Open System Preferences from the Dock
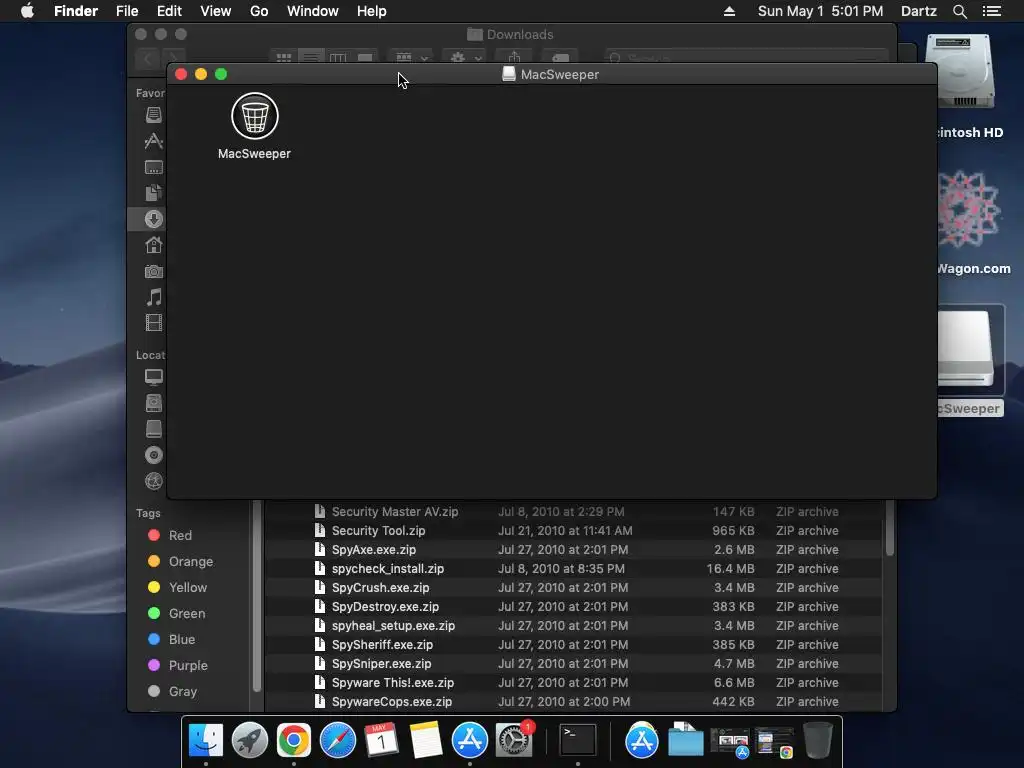This screenshot has height=768, width=1024. pos(514,741)
